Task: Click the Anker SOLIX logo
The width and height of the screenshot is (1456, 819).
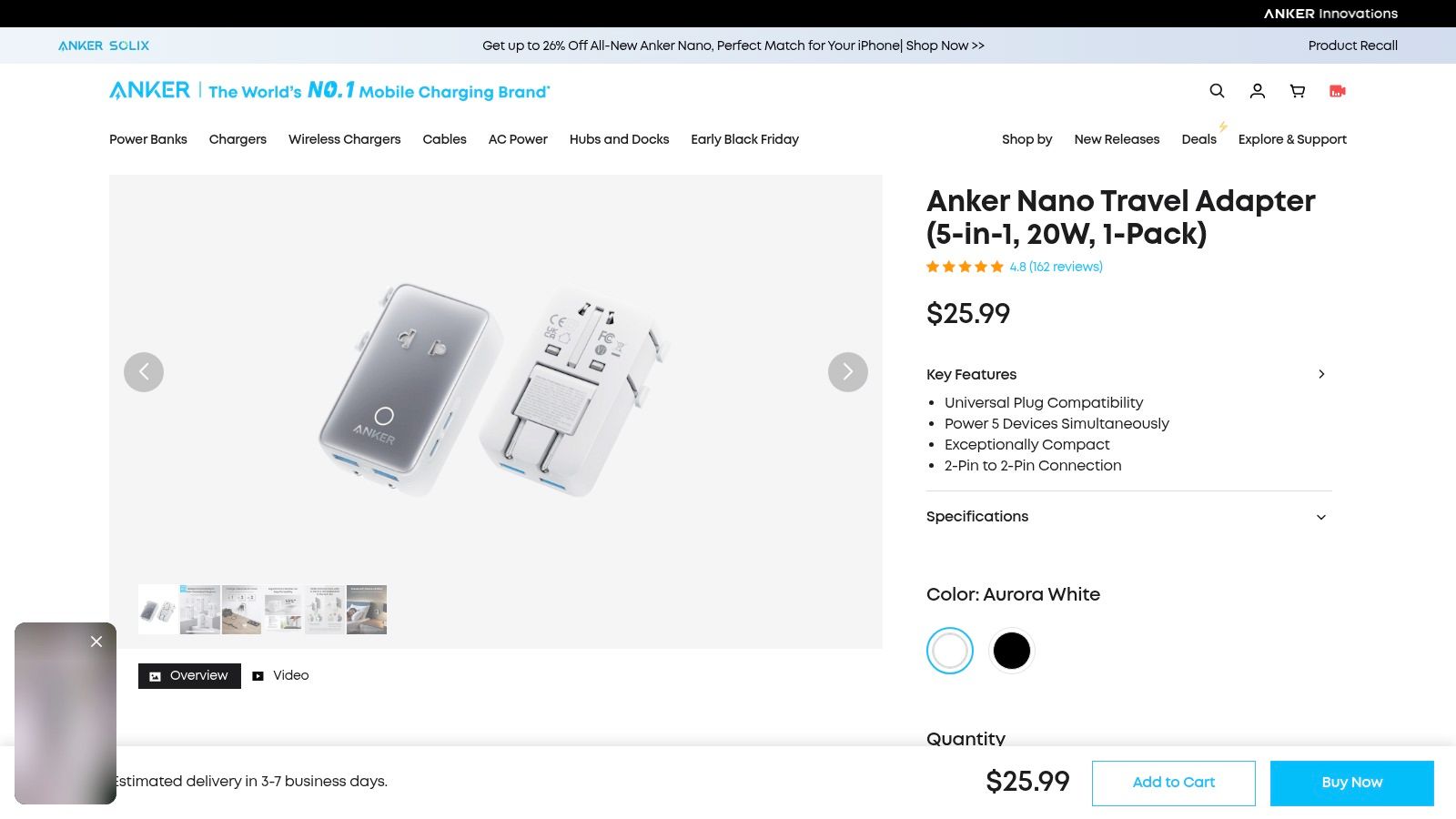Action: (104, 45)
